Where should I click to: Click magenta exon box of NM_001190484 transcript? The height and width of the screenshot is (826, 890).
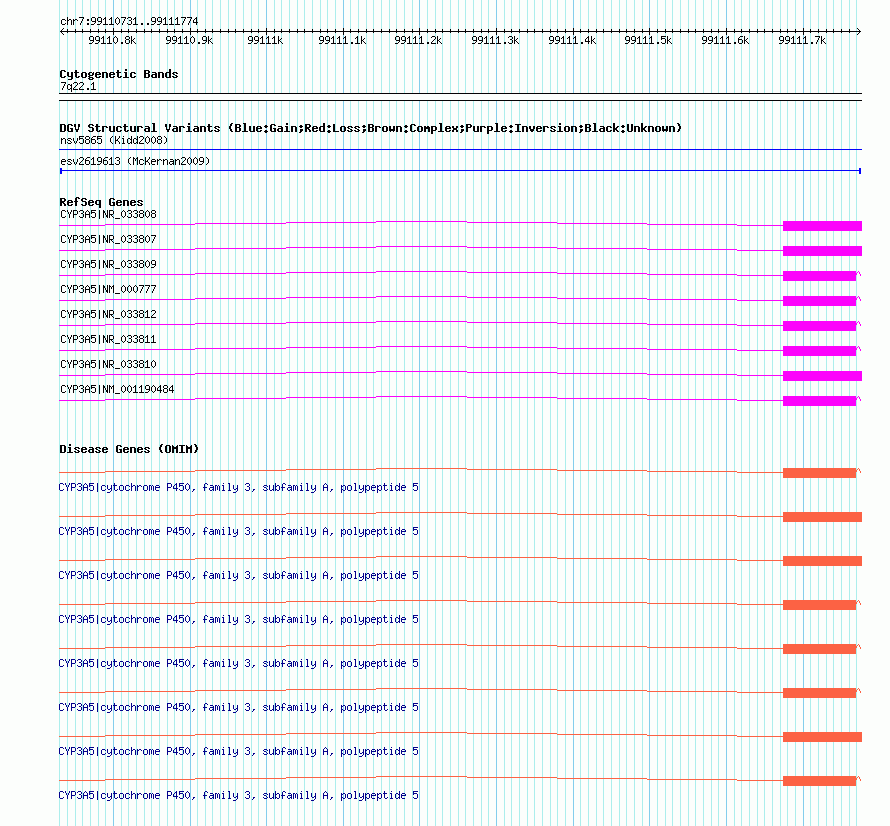[x=820, y=401]
